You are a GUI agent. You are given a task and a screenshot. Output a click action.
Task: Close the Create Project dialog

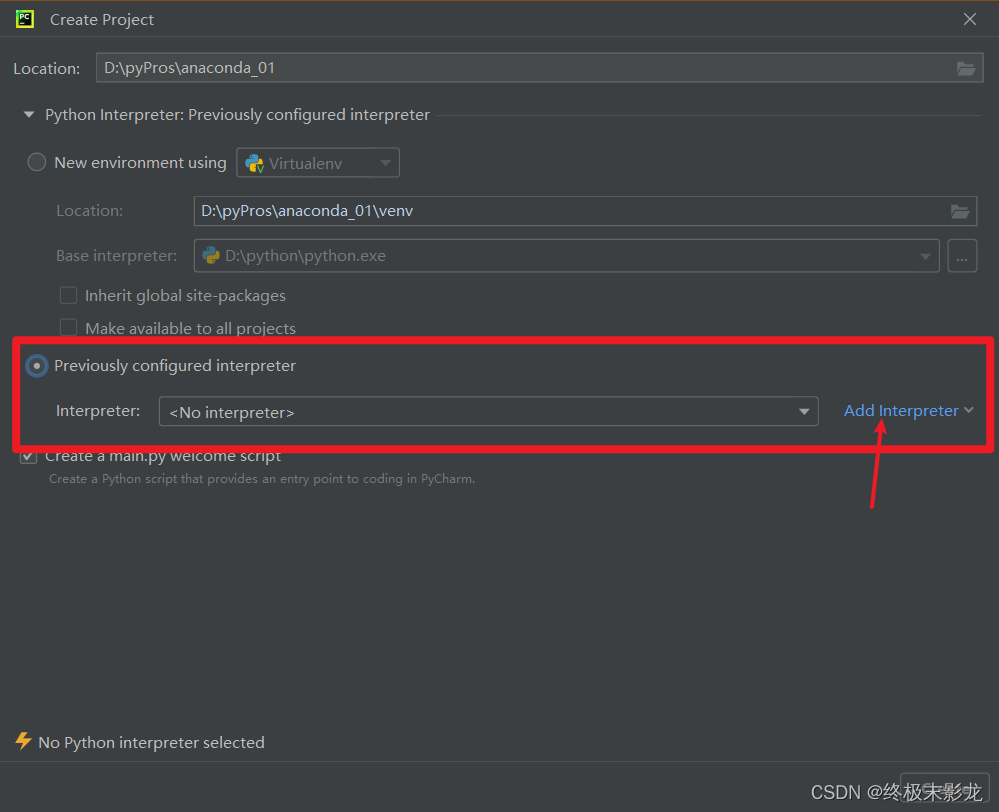[x=969, y=20]
